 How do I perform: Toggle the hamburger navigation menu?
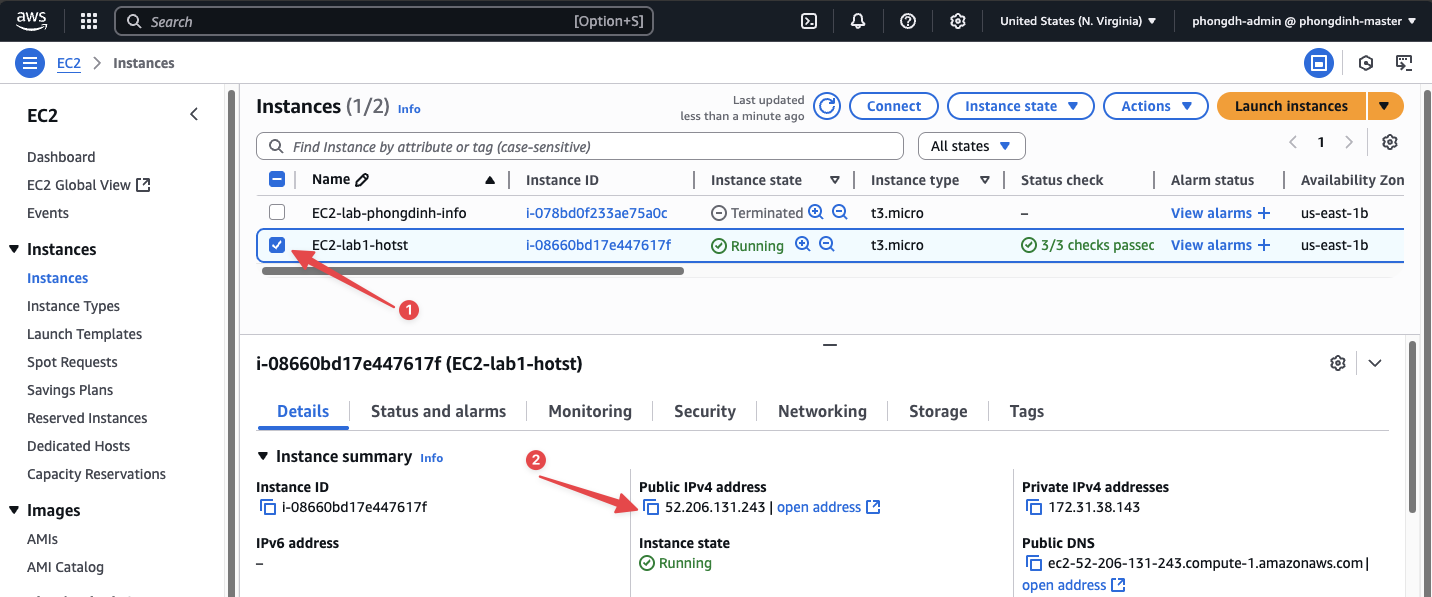pos(30,63)
